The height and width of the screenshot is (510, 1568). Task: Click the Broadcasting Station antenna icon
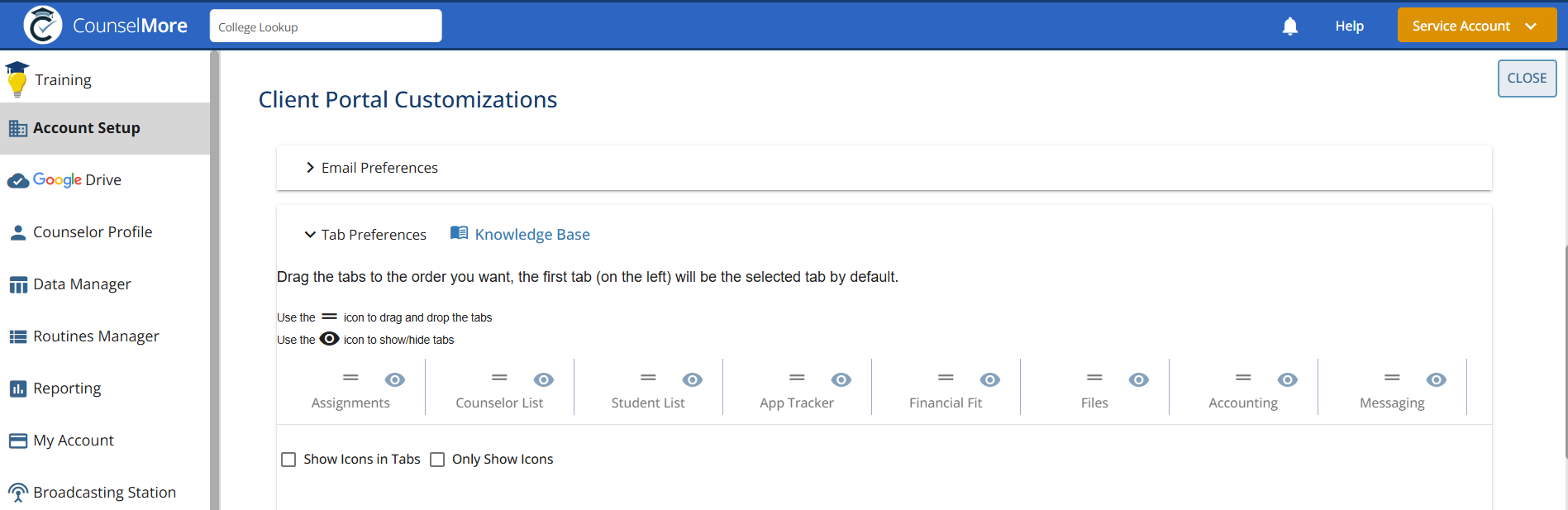tap(17, 493)
